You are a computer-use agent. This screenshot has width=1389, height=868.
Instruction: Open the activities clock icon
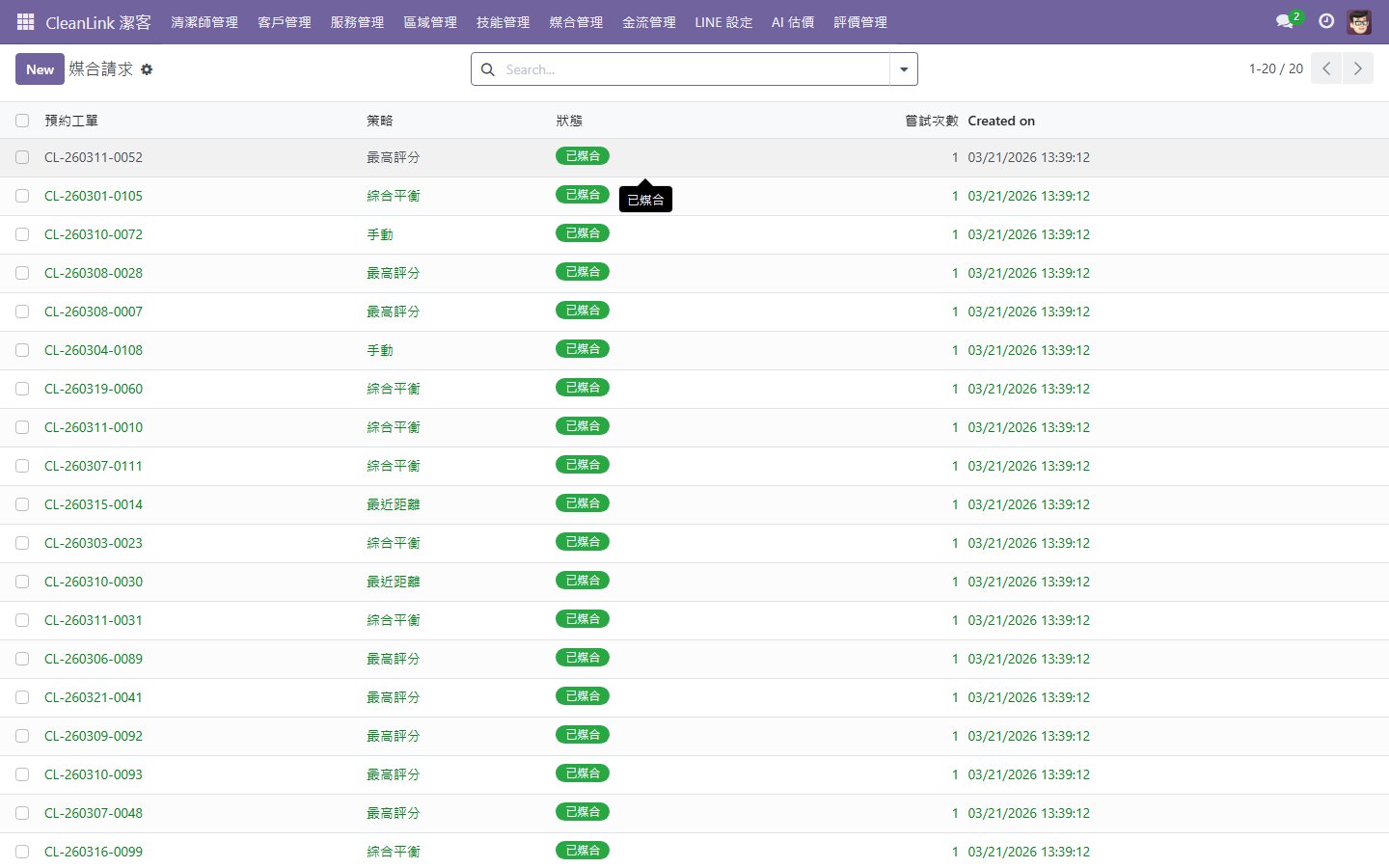(1326, 21)
